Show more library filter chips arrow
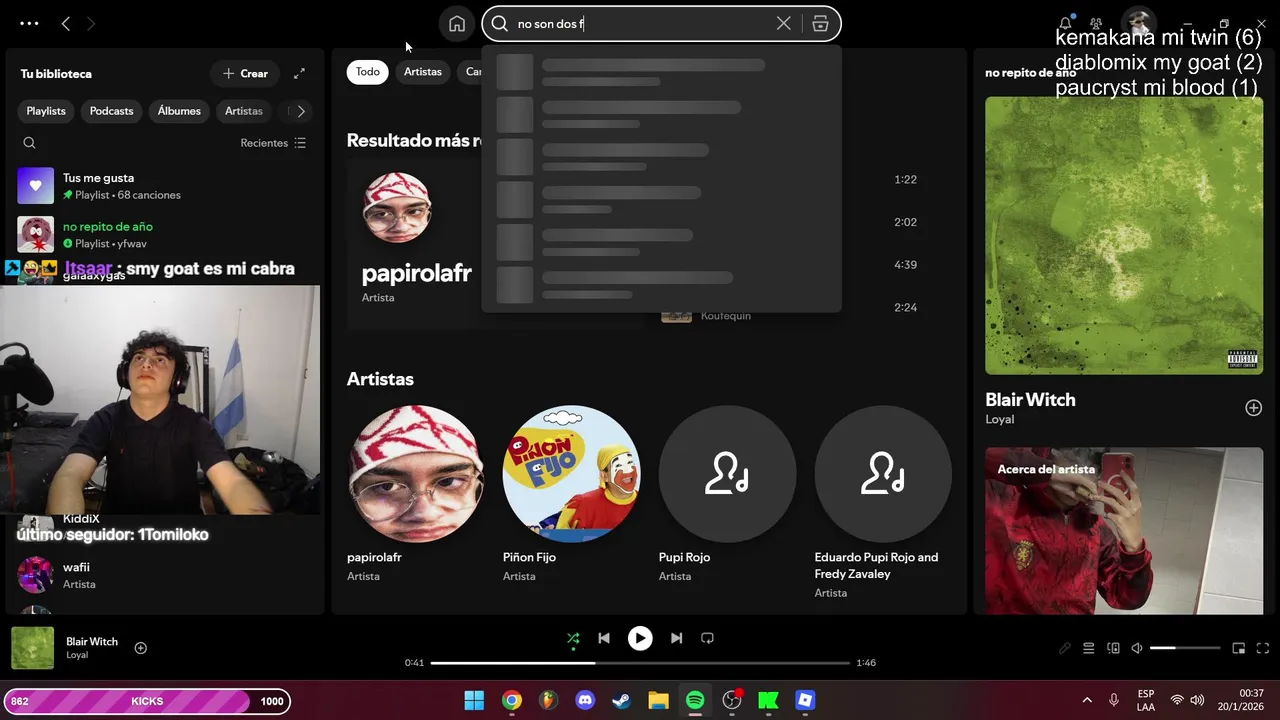The height and width of the screenshot is (720, 1280). 301,111
